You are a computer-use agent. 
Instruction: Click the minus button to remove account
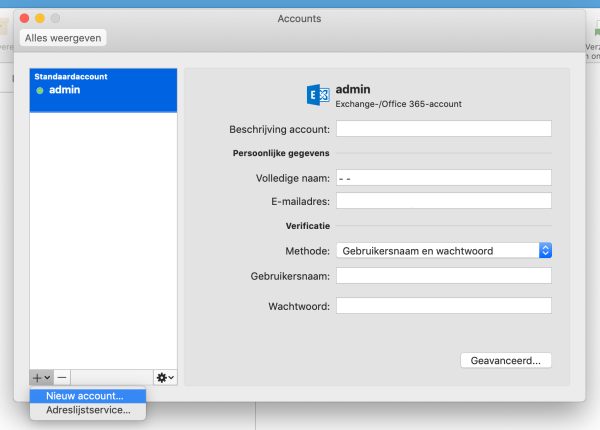click(x=62, y=377)
